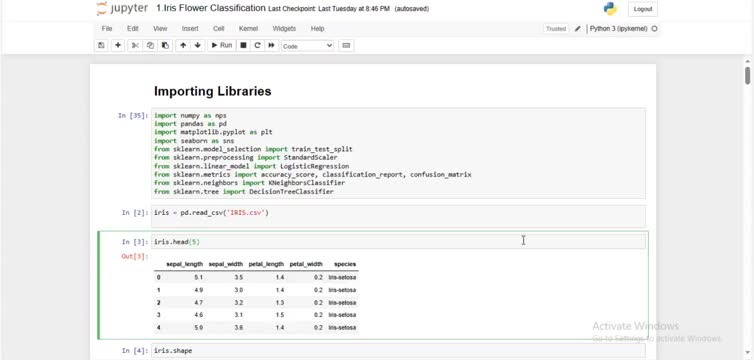Move selected cell up arrow

[x=183, y=46]
